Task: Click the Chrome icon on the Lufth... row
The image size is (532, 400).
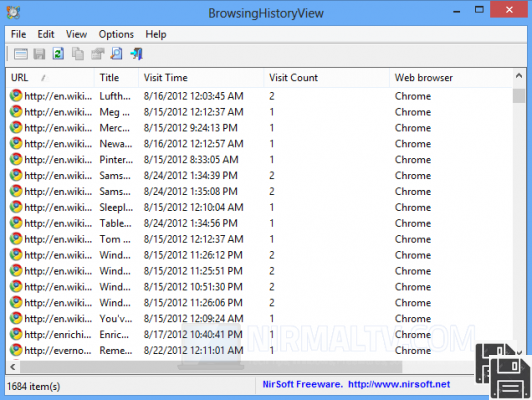Action: click(16, 96)
